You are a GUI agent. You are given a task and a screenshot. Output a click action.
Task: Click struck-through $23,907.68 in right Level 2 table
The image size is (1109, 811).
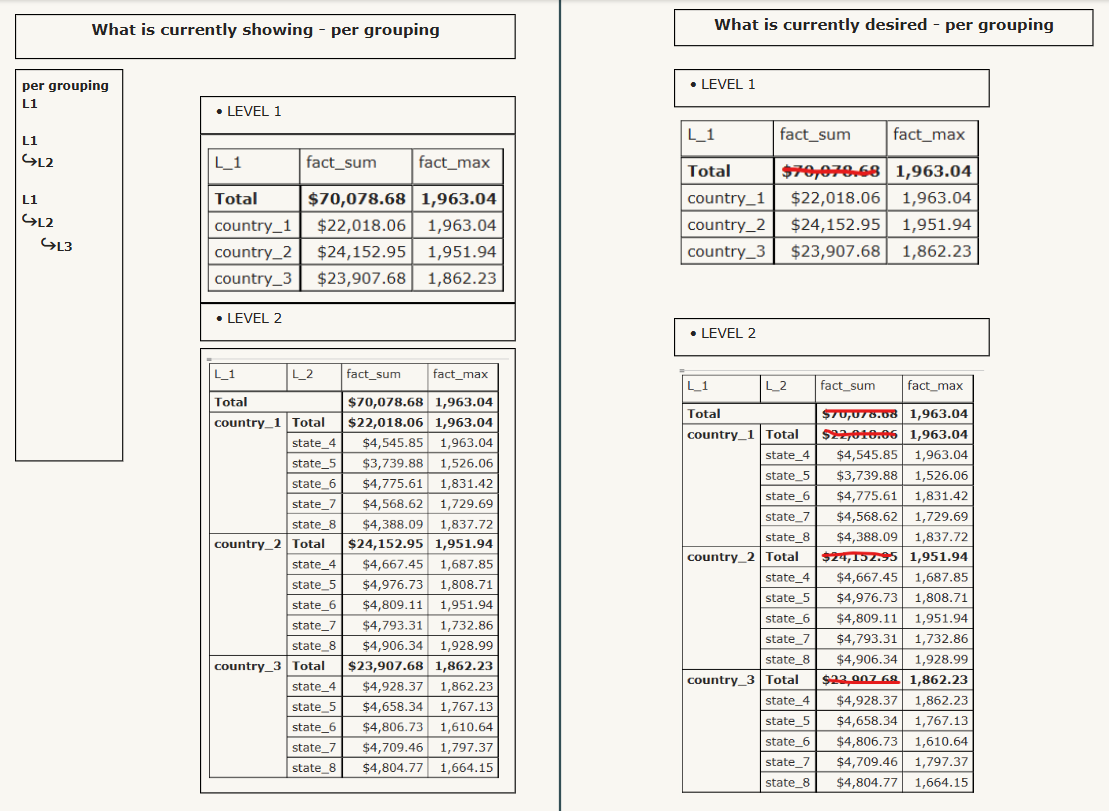[x=859, y=680]
